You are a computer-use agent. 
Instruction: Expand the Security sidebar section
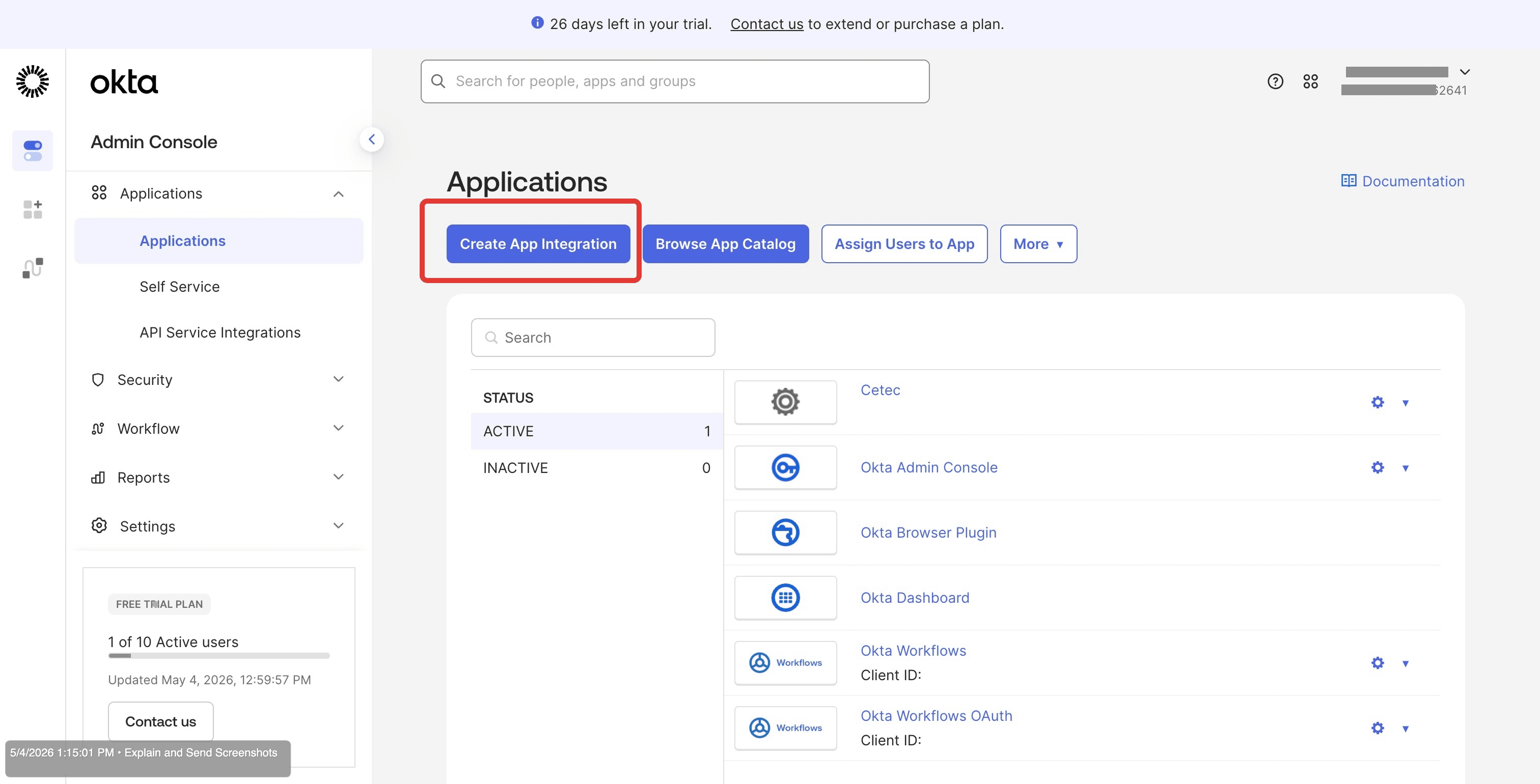point(338,379)
